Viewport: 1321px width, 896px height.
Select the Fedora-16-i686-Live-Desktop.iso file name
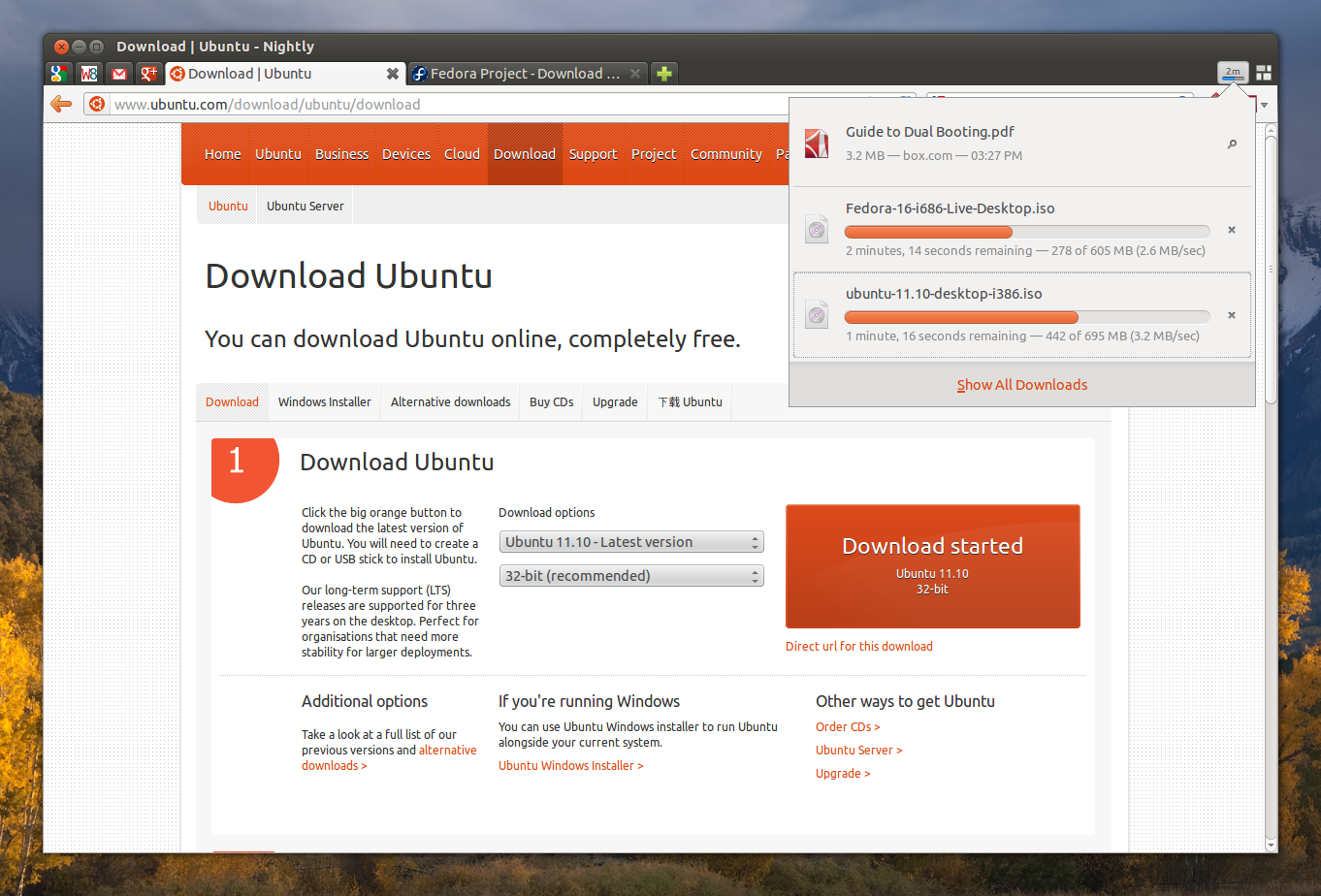950,208
